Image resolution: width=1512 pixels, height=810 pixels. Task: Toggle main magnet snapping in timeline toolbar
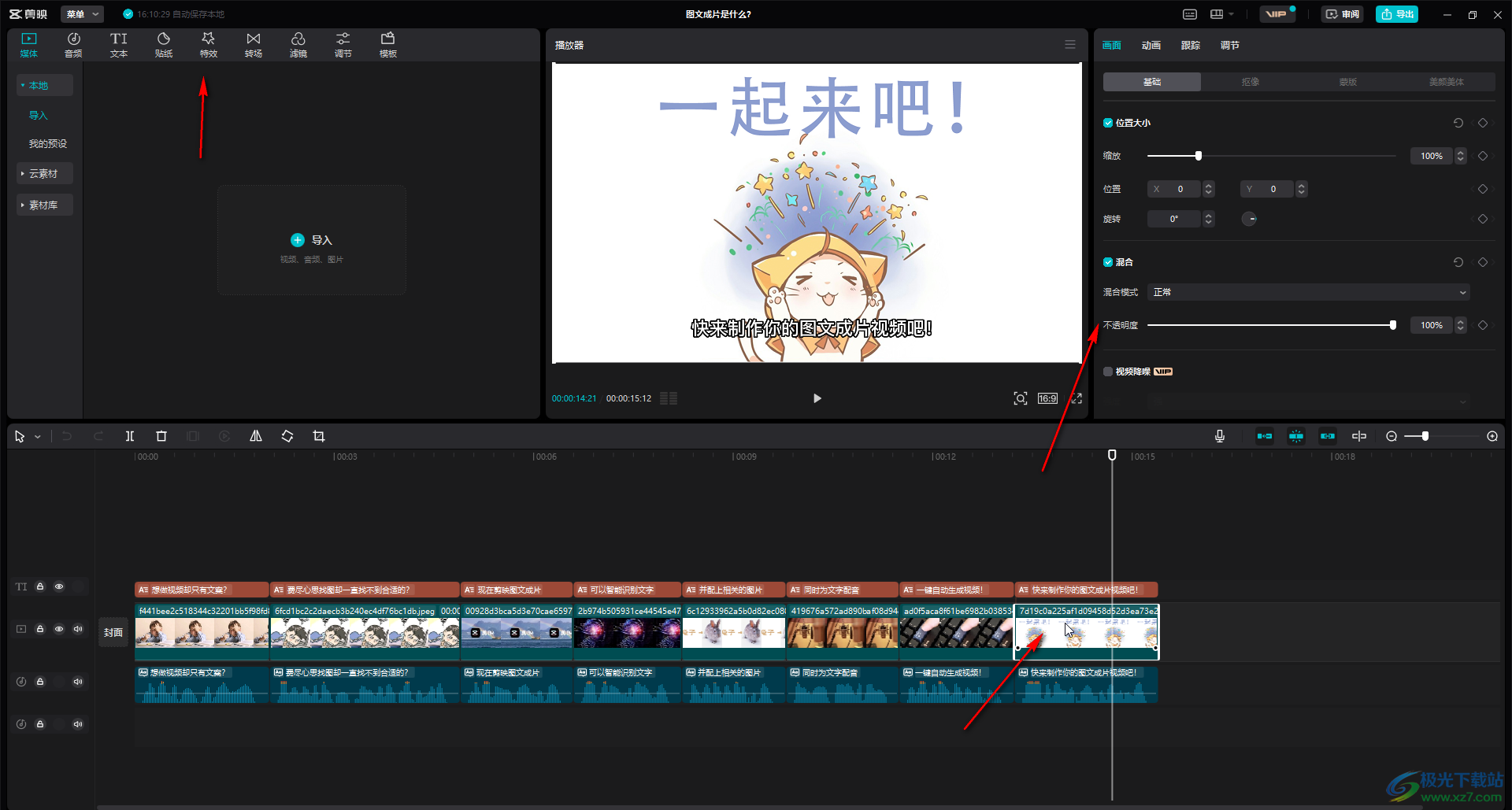(1265, 436)
